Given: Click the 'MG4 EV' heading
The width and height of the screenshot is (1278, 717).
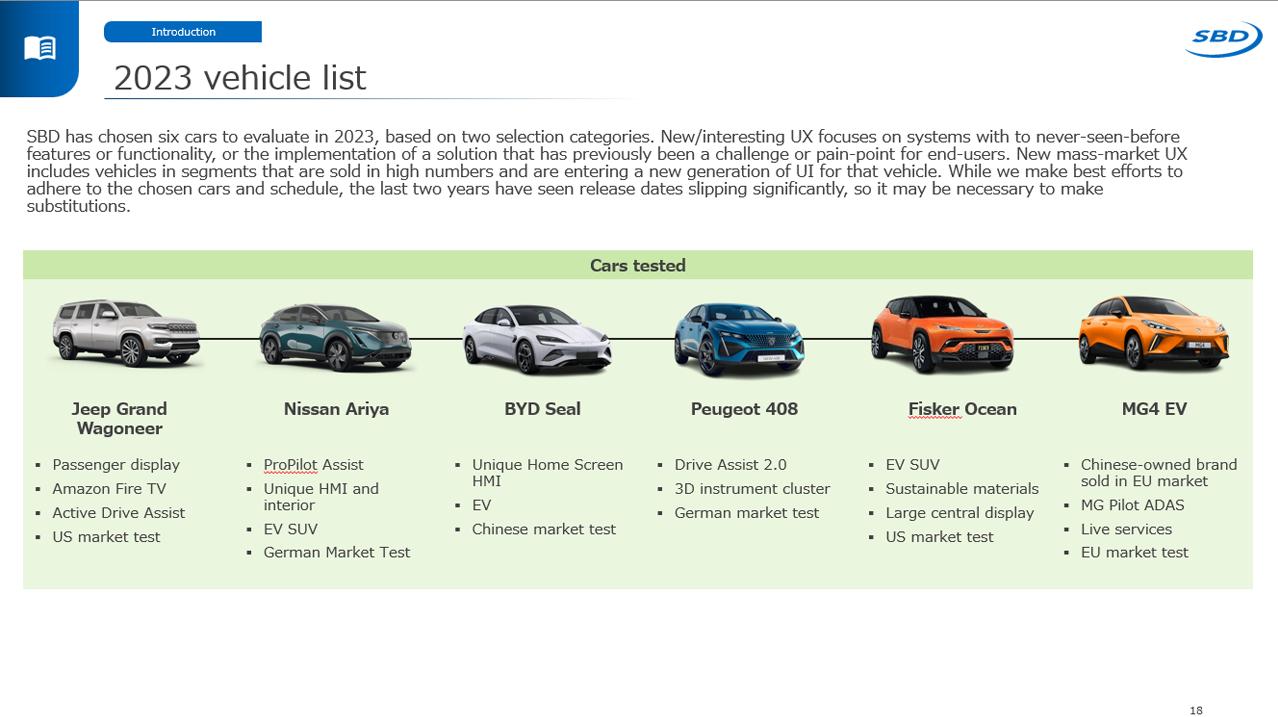Looking at the screenshot, I should [1154, 409].
